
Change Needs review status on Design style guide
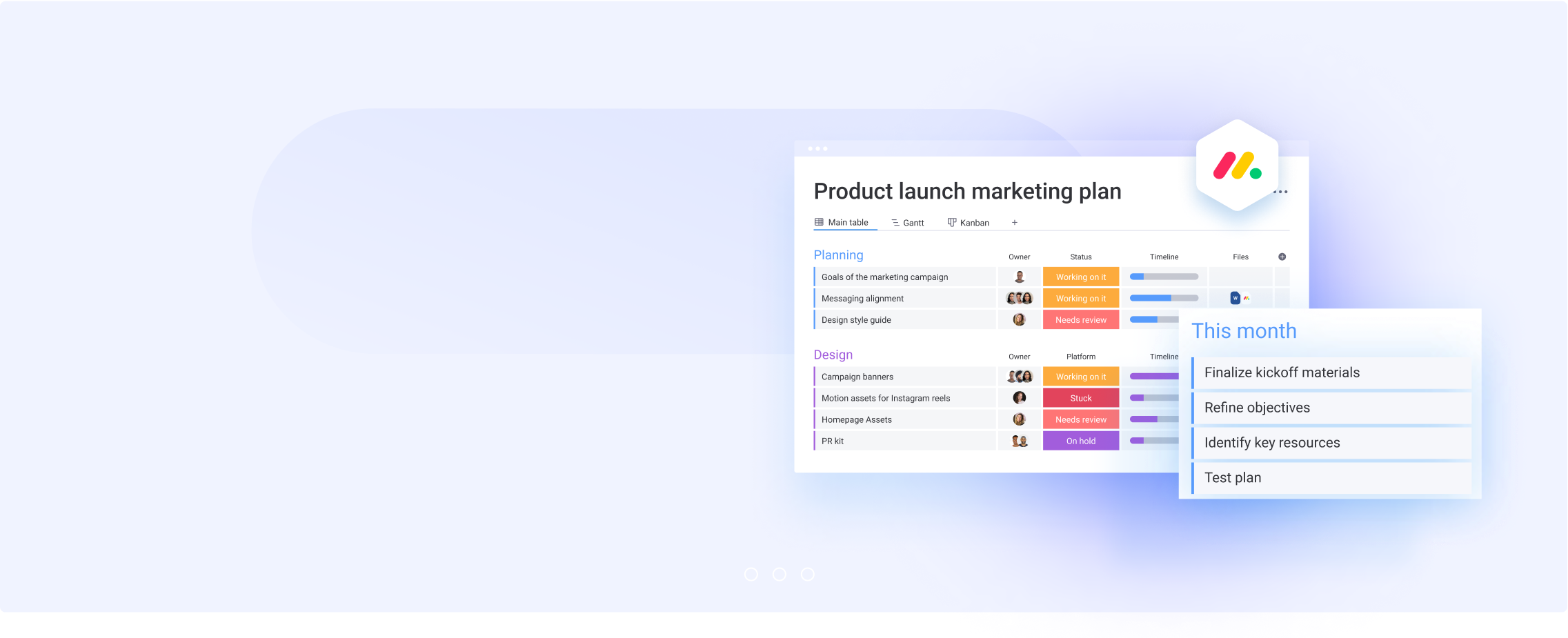point(1080,320)
